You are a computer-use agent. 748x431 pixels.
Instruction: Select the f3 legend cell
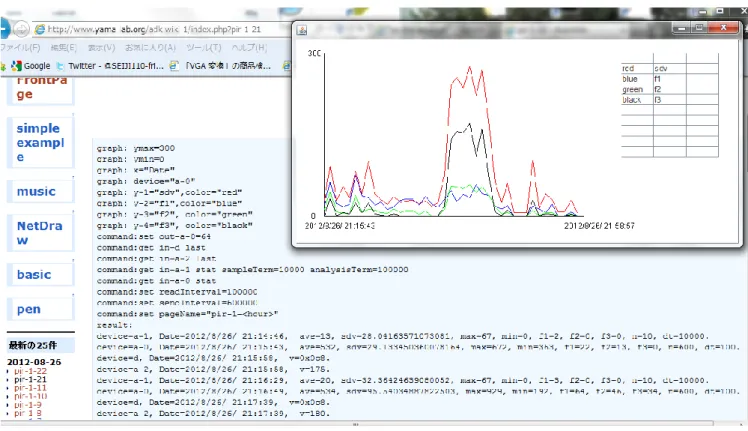pos(669,100)
